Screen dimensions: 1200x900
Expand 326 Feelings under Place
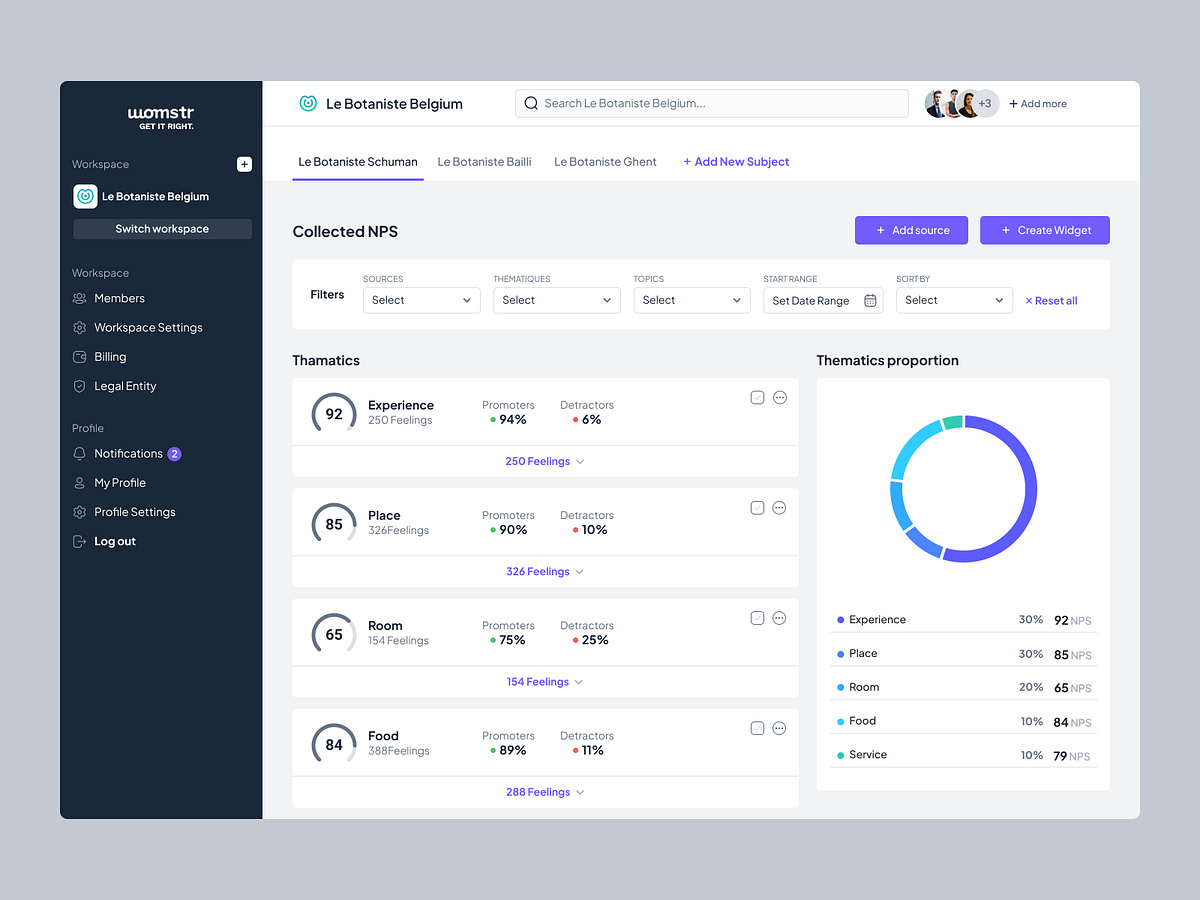[x=545, y=572]
